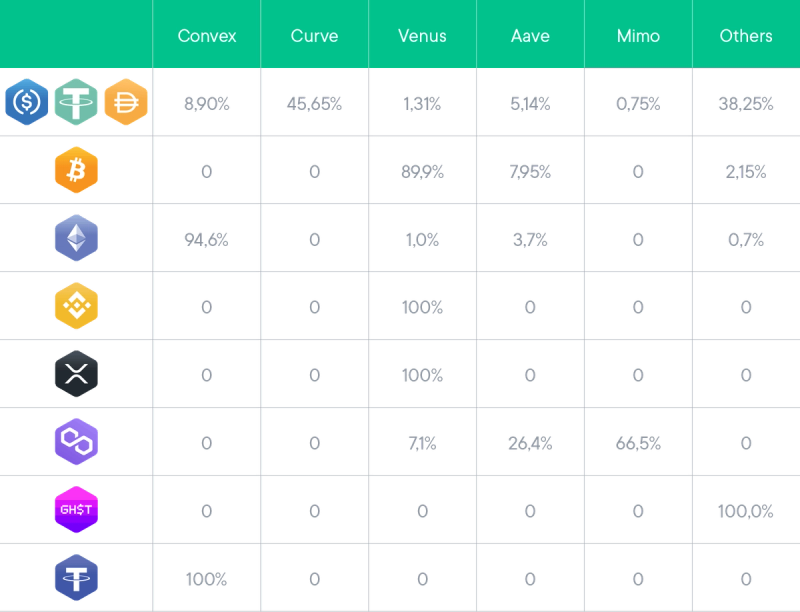Click the 0,7% Others cell
Image resolution: width=800 pixels, height=612 pixels.
(746, 240)
